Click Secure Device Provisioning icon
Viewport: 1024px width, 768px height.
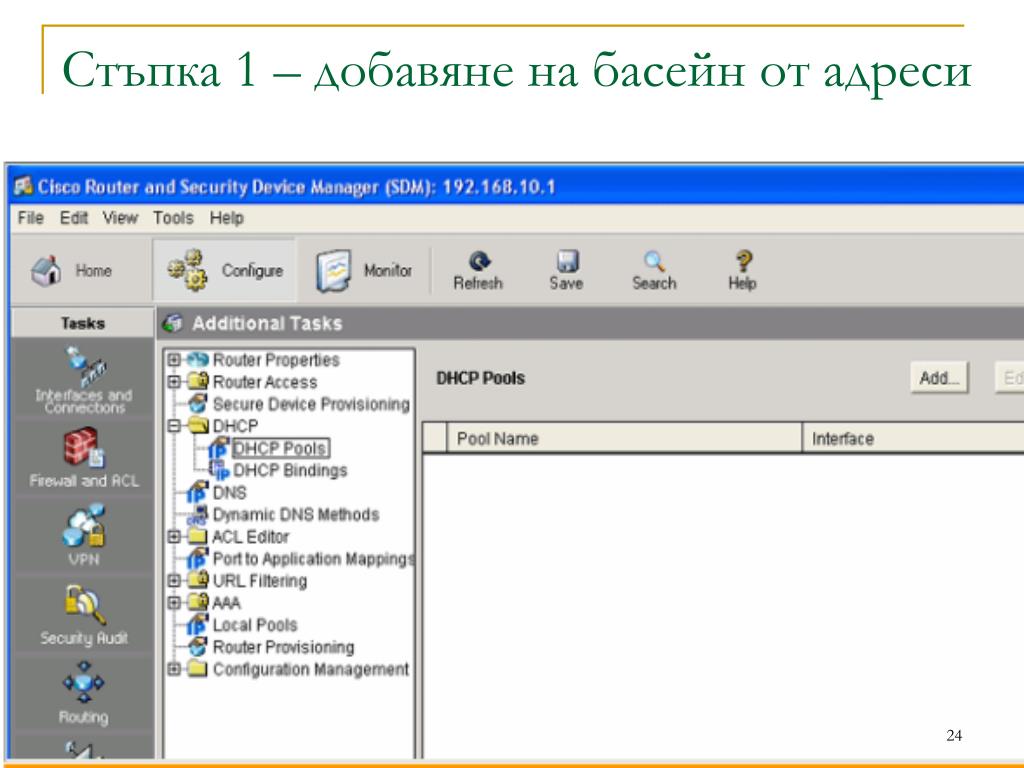point(197,404)
